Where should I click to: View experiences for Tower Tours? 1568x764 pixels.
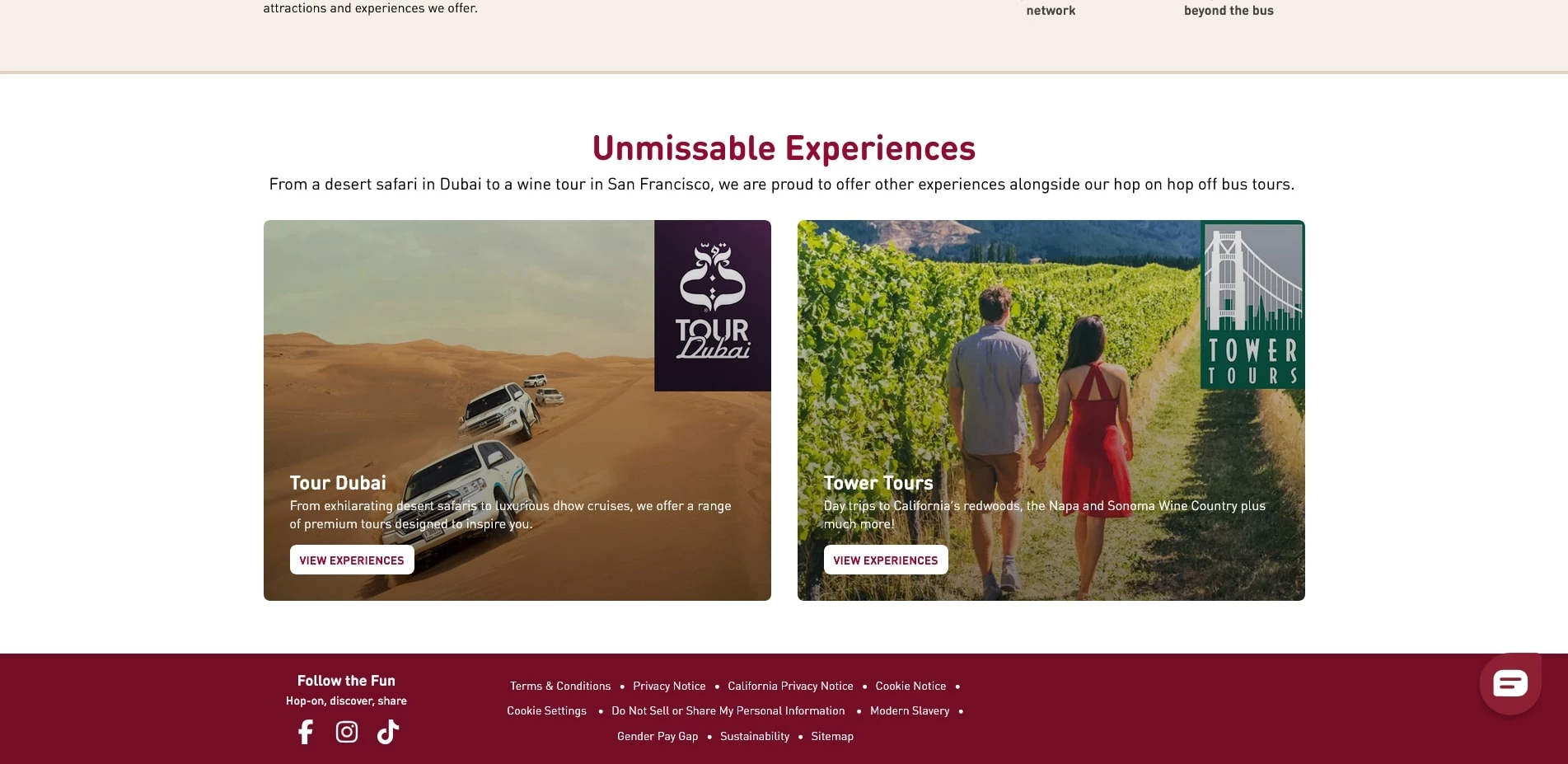pyautogui.click(x=886, y=560)
